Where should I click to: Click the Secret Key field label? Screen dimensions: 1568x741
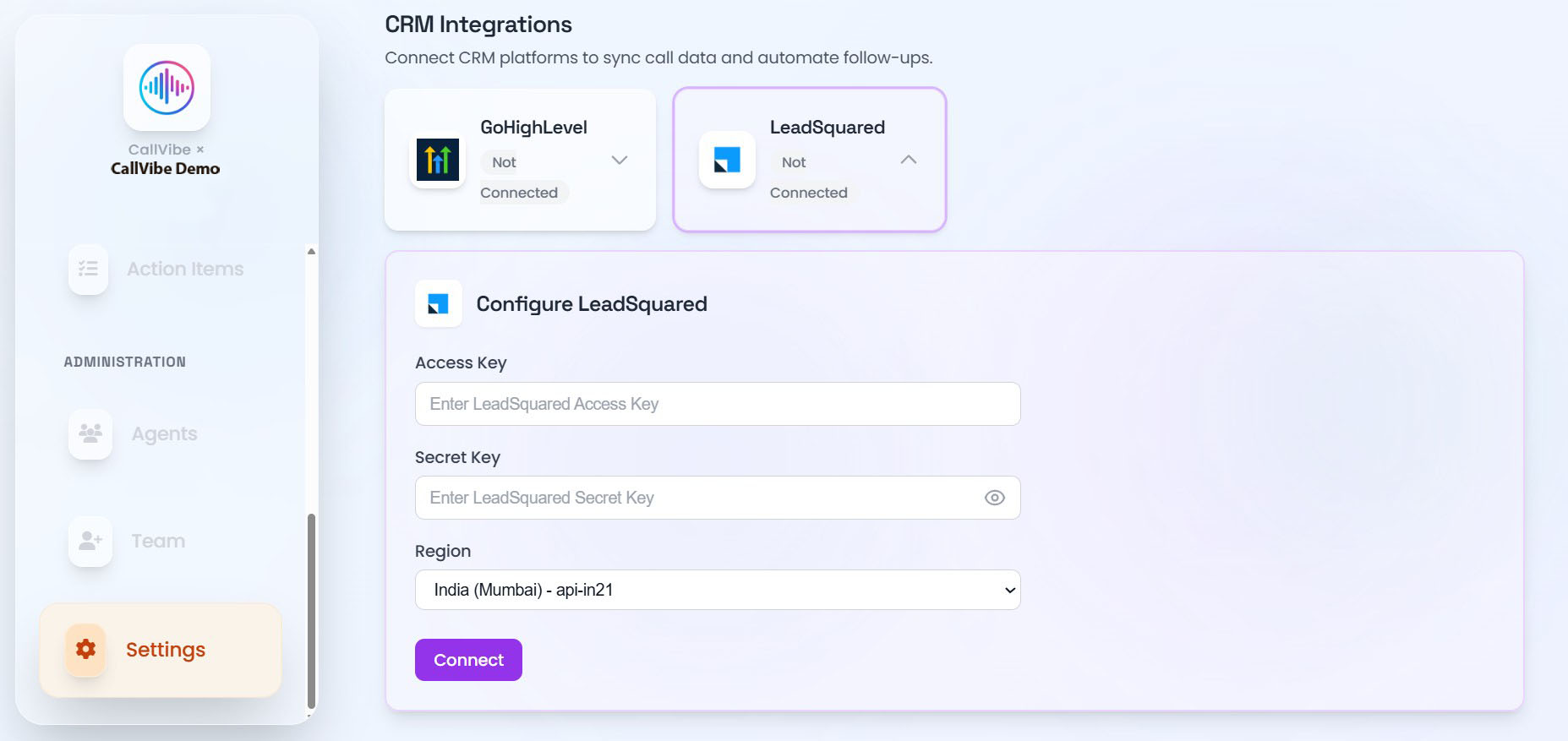pos(457,457)
